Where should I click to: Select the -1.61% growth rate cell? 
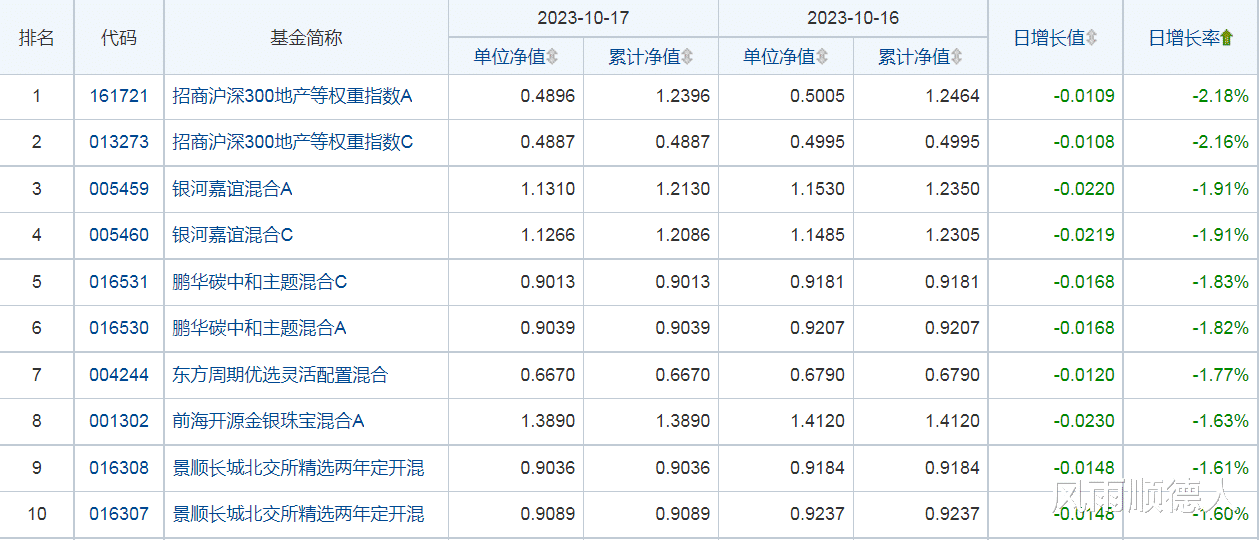1191,468
